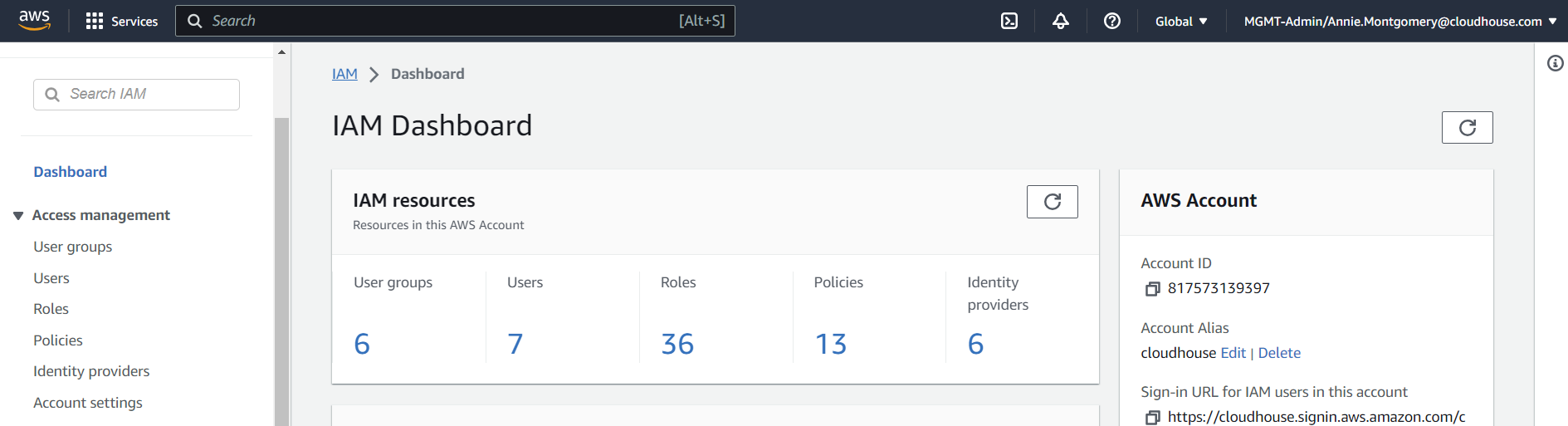Expand the MGMT-Admin account menu
The height and width of the screenshot is (426, 1568).
(1399, 21)
